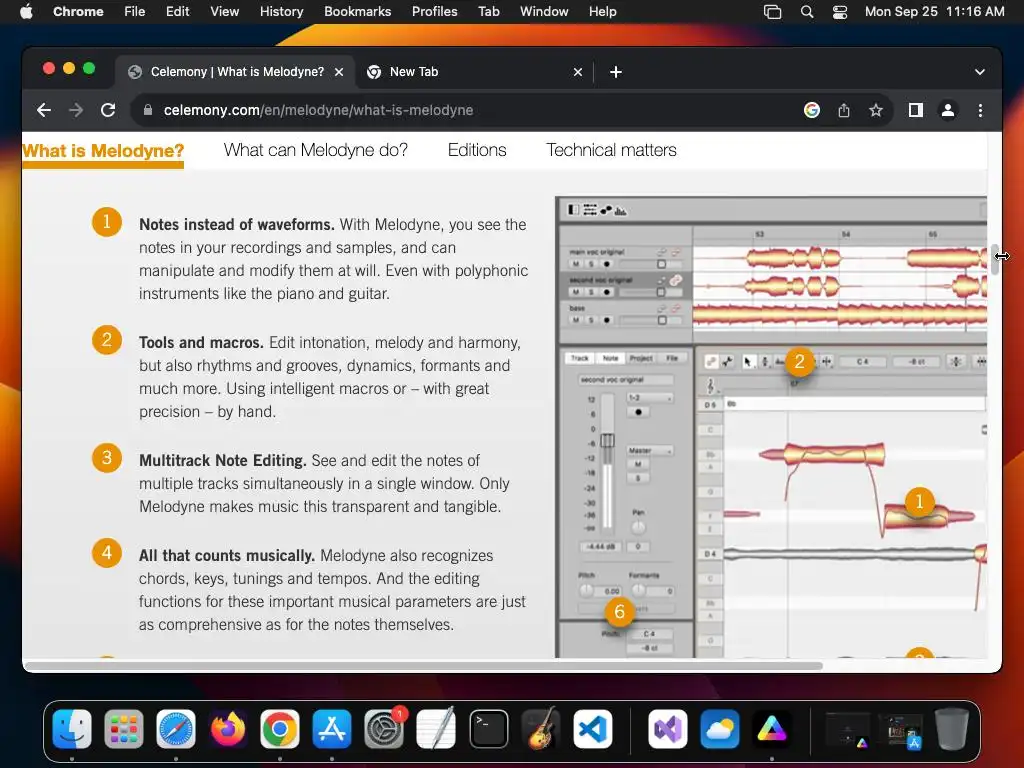Click numbered circle 2 beside Tools and macros
The image size is (1024, 768).
[x=106, y=340]
